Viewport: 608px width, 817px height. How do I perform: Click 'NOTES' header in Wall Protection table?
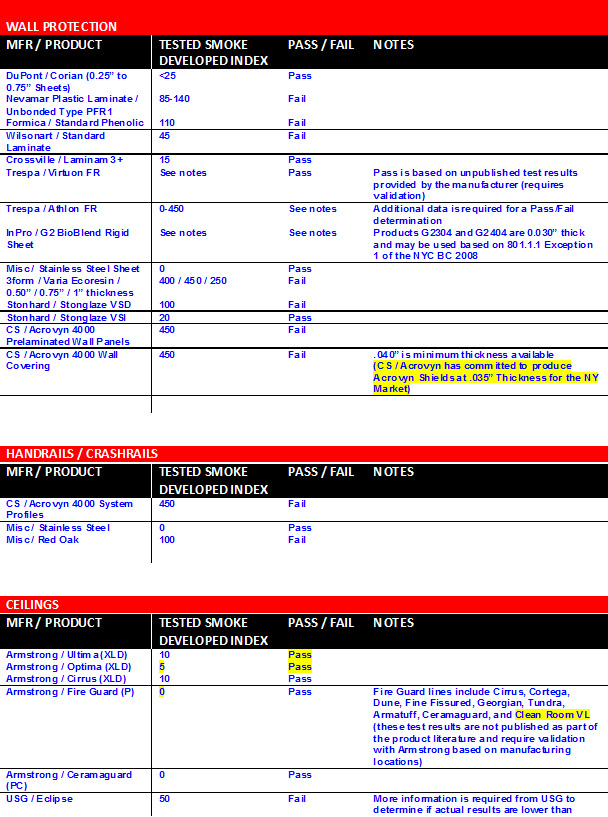click(393, 45)
